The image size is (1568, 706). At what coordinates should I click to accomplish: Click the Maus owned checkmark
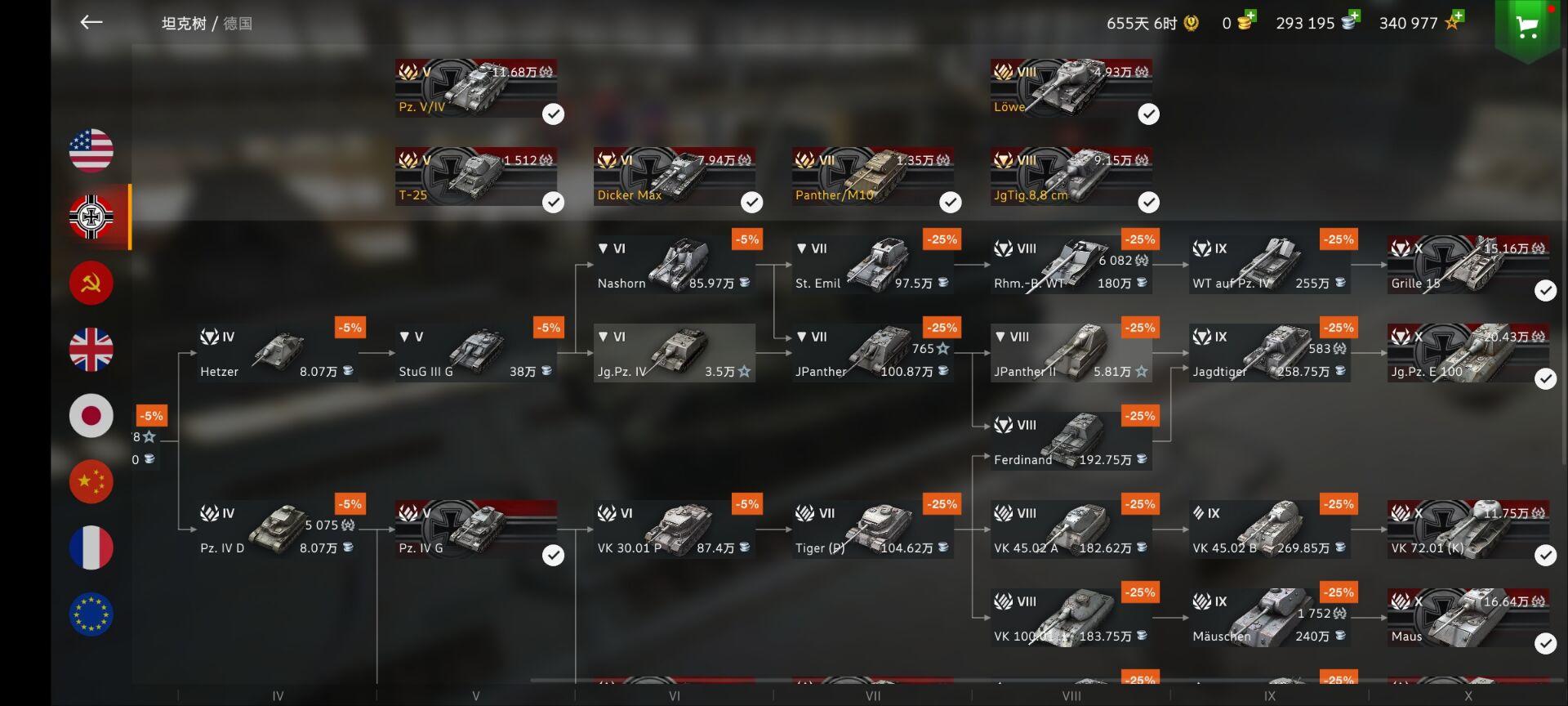(1545, 643)
